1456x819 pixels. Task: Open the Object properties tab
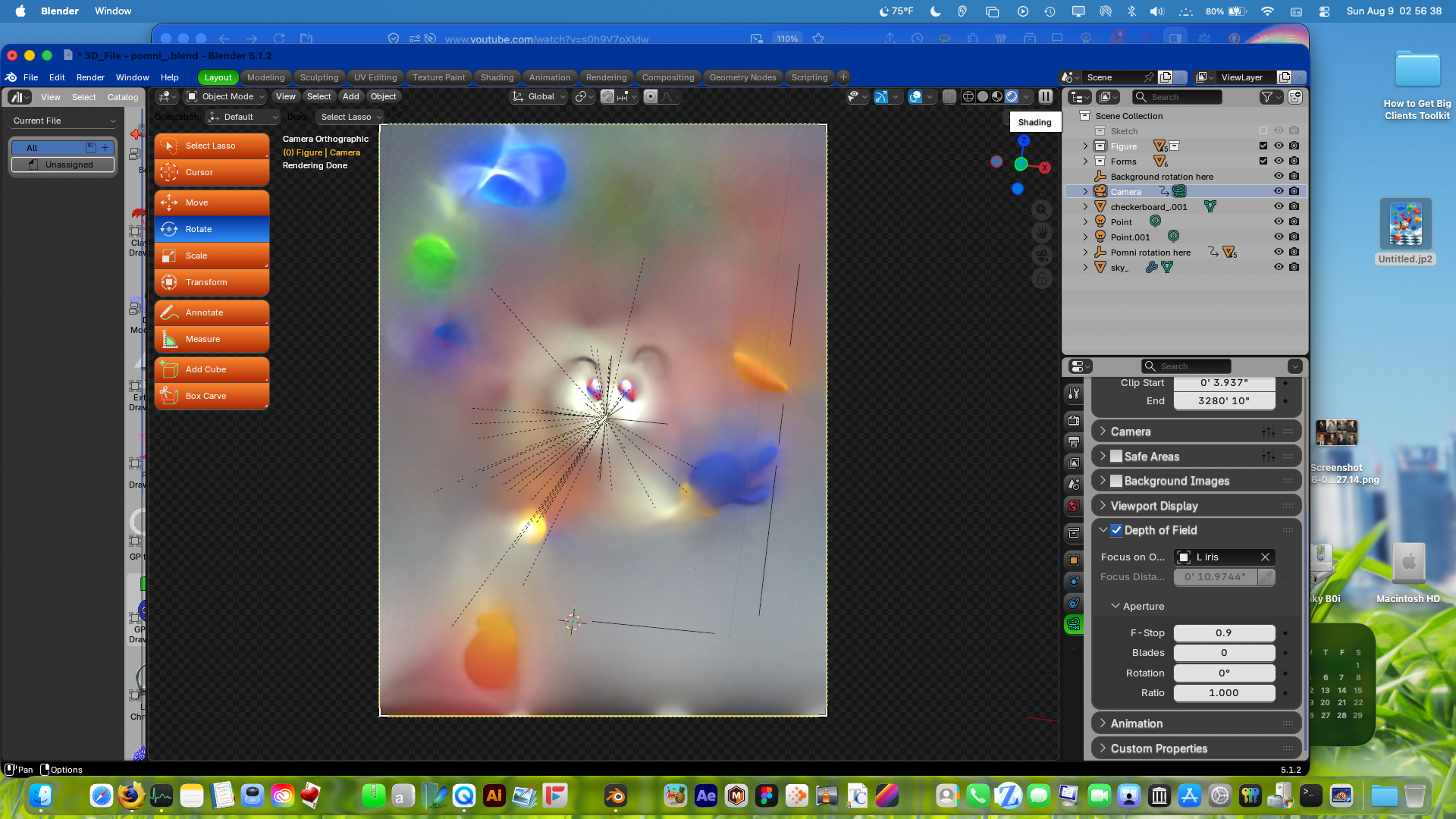[1074, 560]
